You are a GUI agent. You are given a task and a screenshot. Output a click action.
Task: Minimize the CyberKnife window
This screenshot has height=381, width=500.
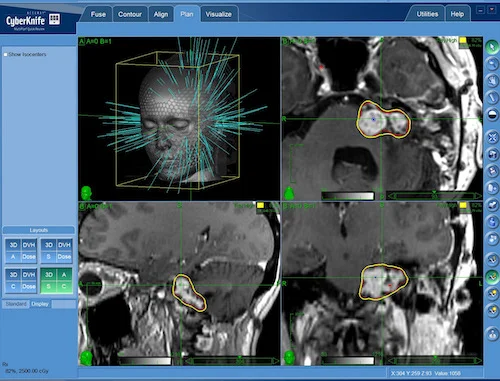(x=480, y=10)
